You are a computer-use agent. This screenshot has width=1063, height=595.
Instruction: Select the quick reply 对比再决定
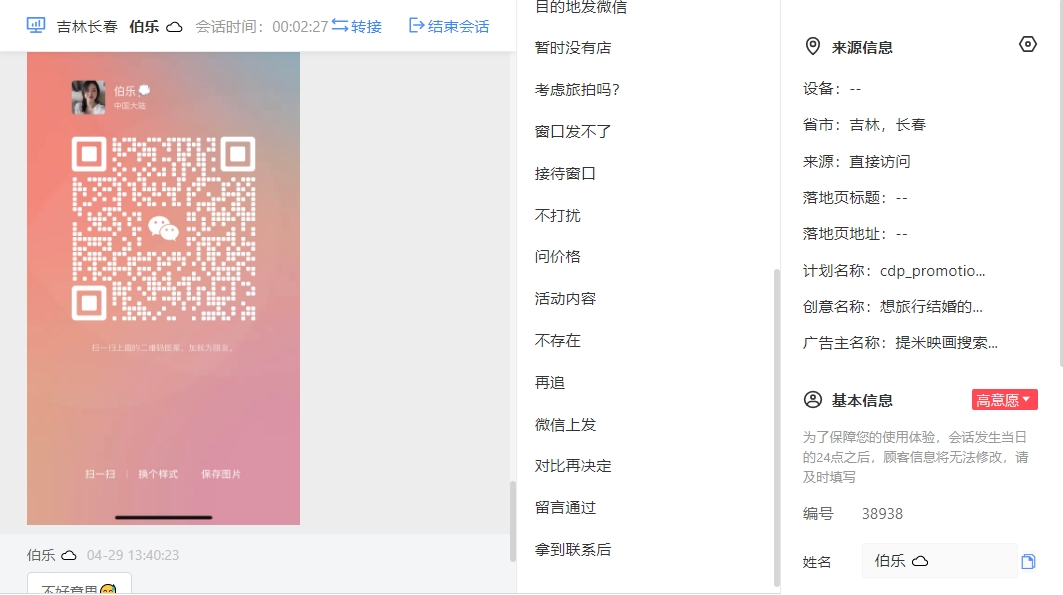(x=573, y=466)
